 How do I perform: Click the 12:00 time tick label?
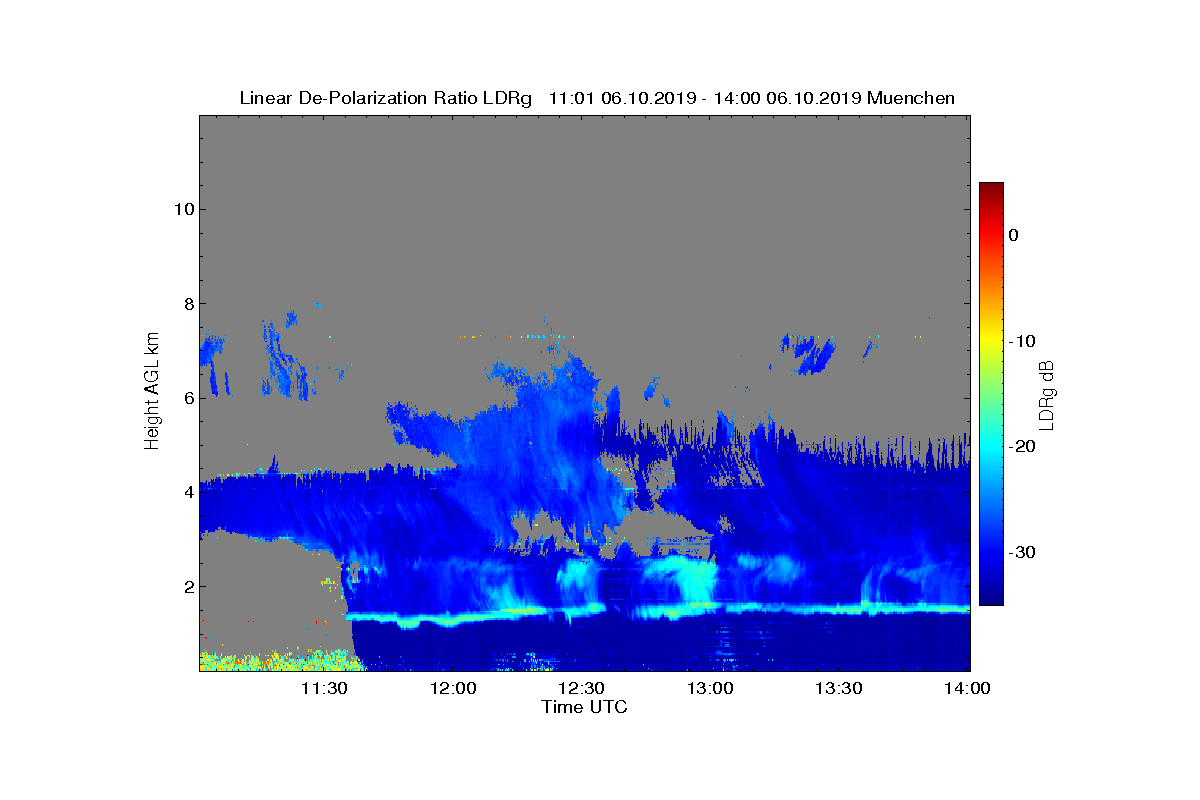click(x=453, y=688)
